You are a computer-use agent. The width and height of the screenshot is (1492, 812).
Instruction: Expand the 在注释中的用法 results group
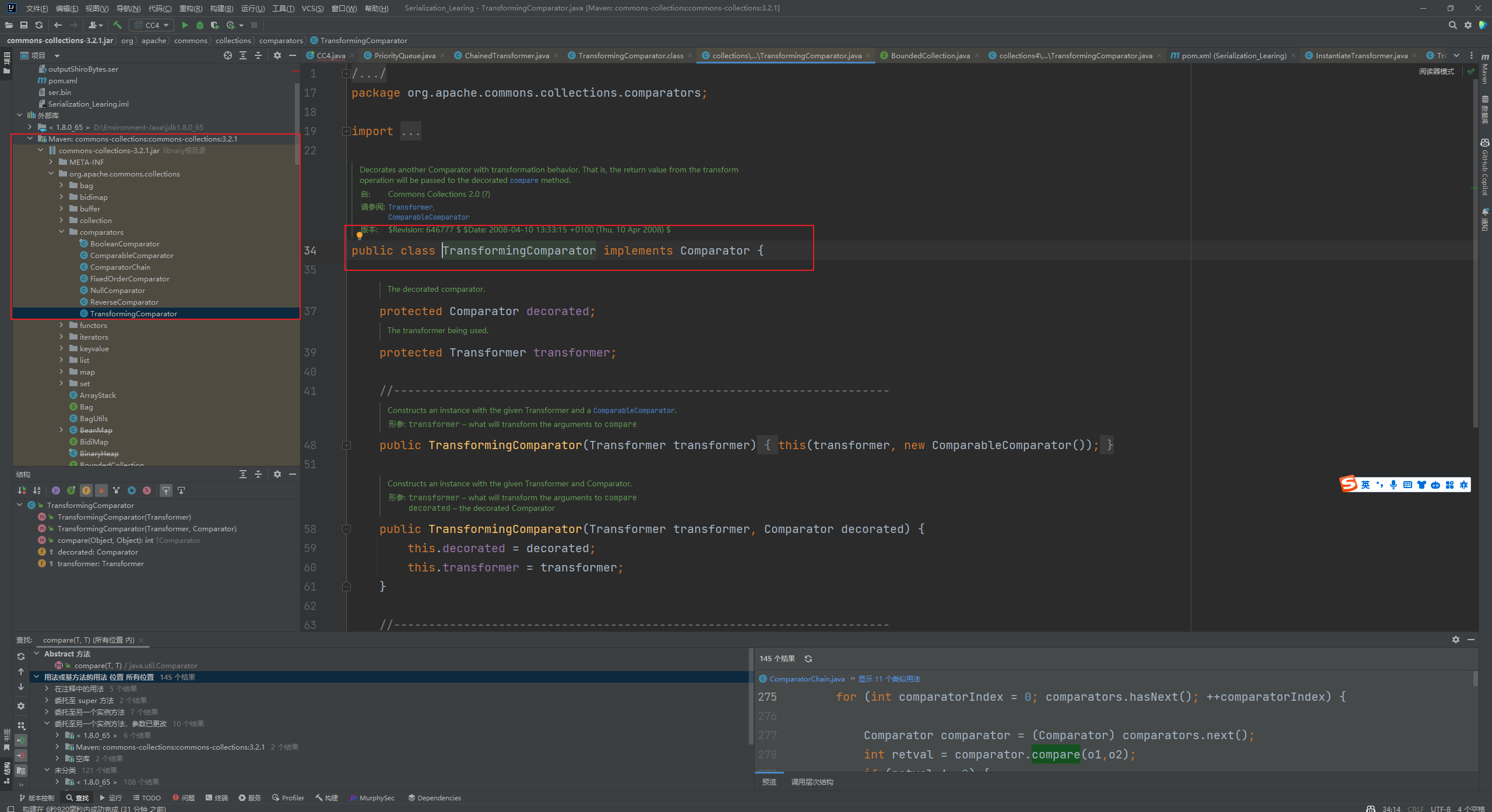point(47,689)
